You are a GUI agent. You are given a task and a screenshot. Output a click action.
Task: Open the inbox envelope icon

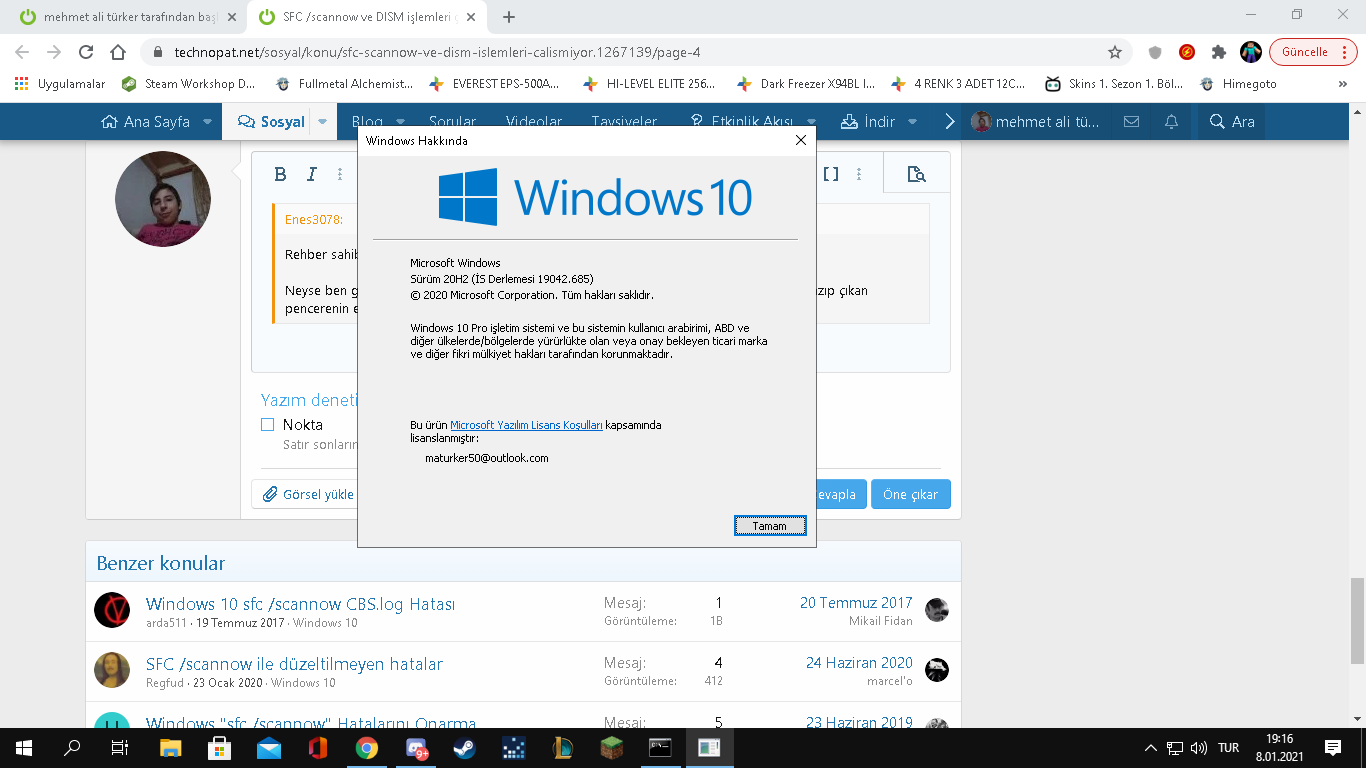(1131, 122)
